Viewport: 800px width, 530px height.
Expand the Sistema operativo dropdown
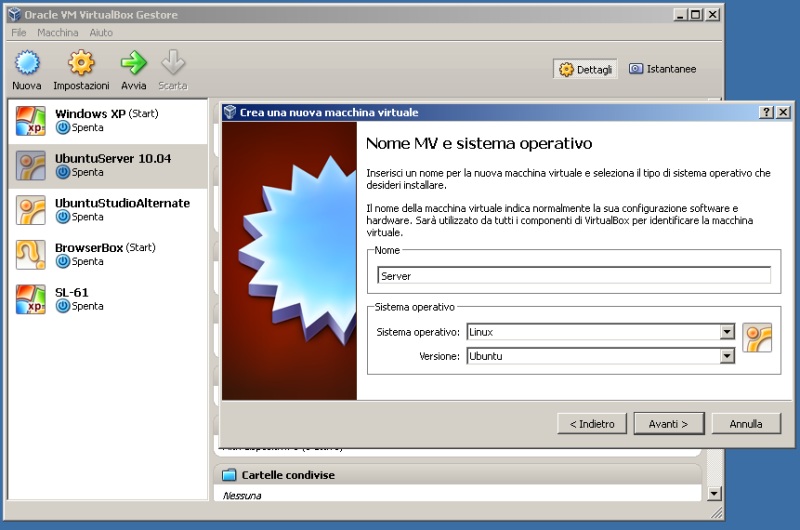[x=727, y=332]
